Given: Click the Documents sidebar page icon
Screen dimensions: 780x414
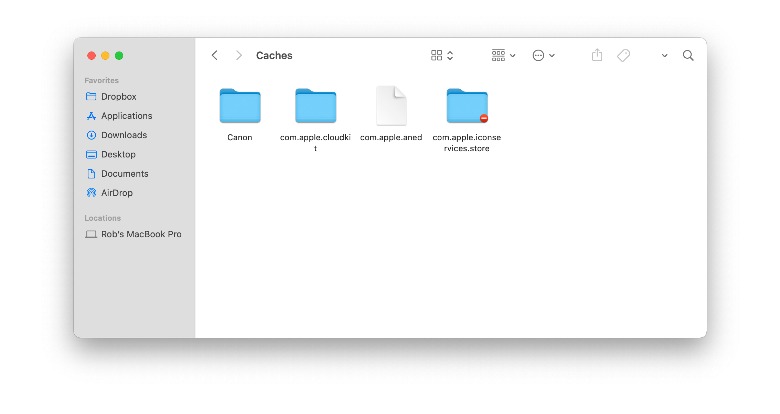Looking at the screenshot, I should point(91,174).
